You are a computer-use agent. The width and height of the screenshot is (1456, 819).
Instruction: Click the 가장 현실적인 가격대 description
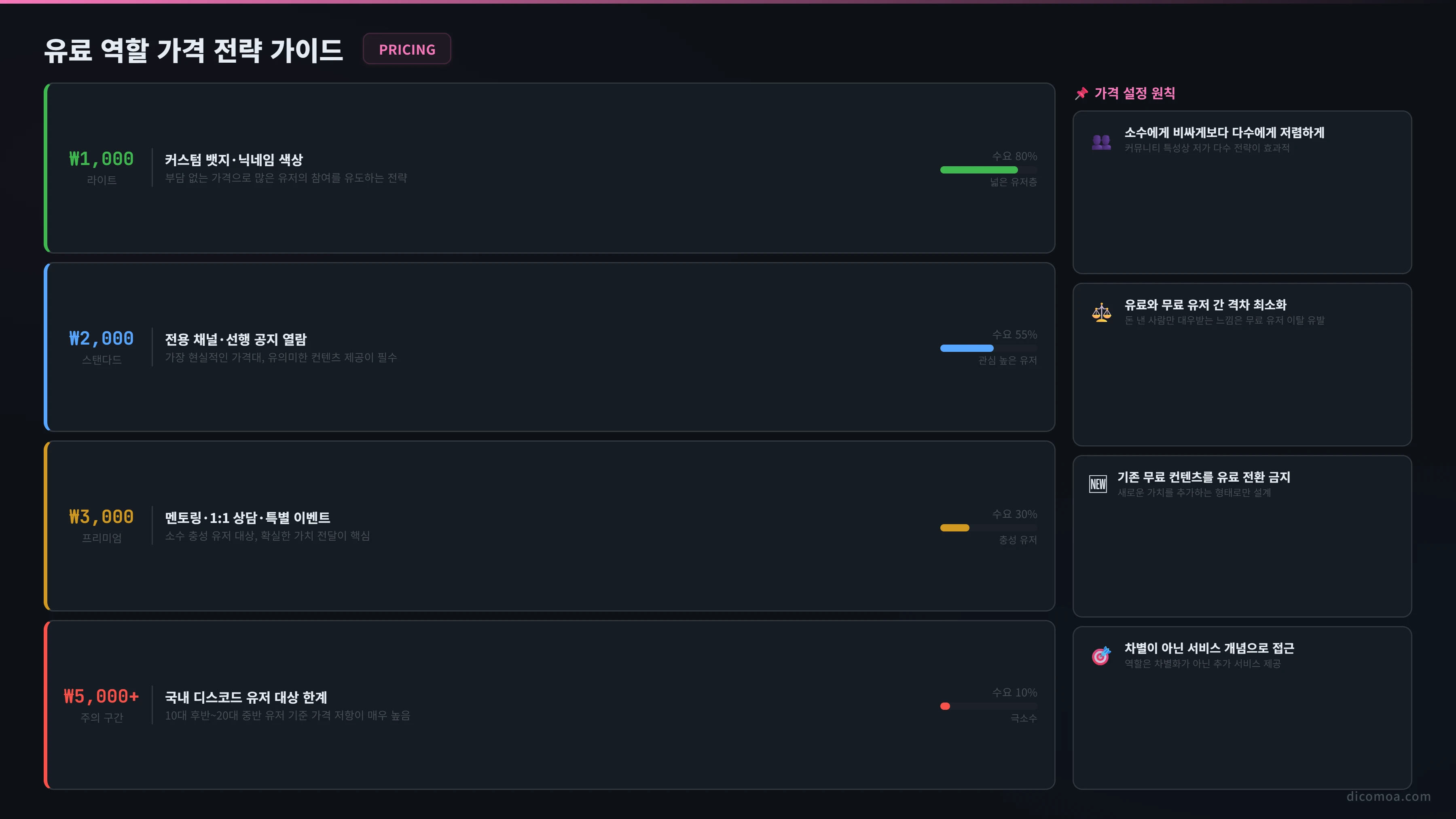pyautogui.click(x=281, y=357)
